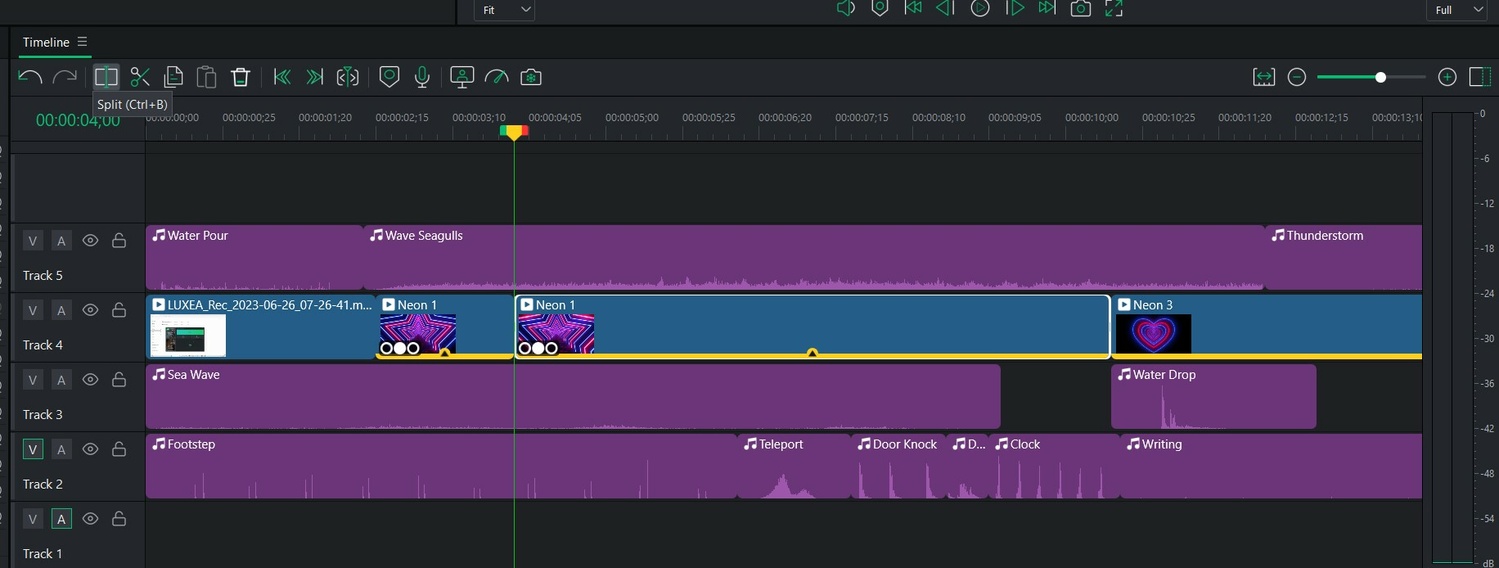This screenshot has width=1499, height=568.
Task: Select the Teleport audio clip
Action: 794,466
